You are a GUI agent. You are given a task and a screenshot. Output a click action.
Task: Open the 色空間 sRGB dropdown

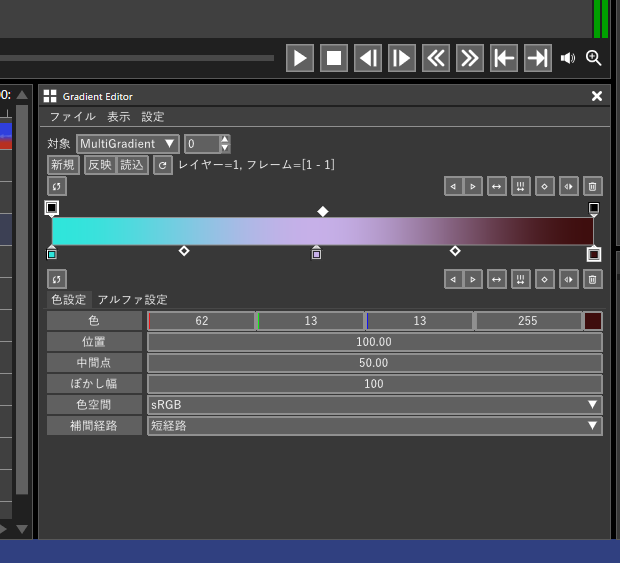[x=374, y=404]
